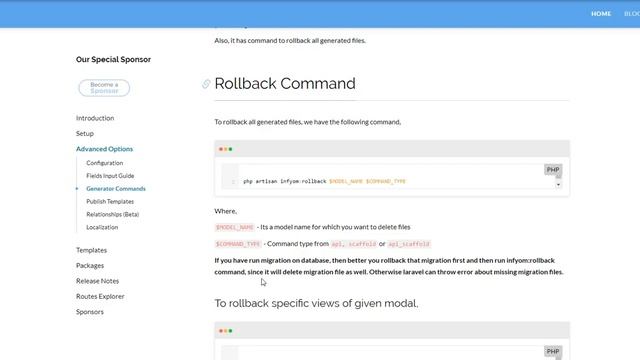Viewport: 640px width, 360px height.
Task: Open the Publish Templates page
Action: (x=110, y=202)
